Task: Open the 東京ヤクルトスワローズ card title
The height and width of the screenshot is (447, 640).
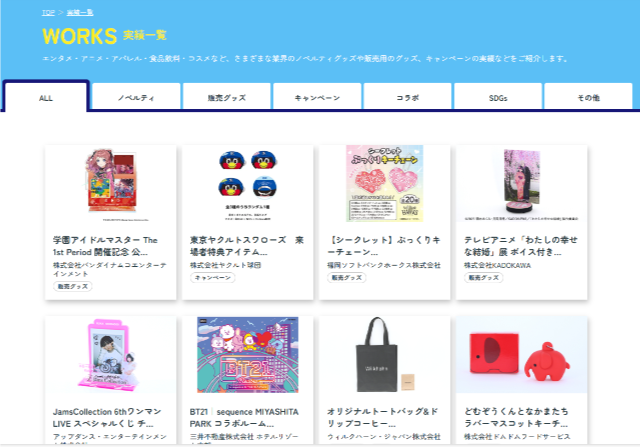Action: (247, 246)
